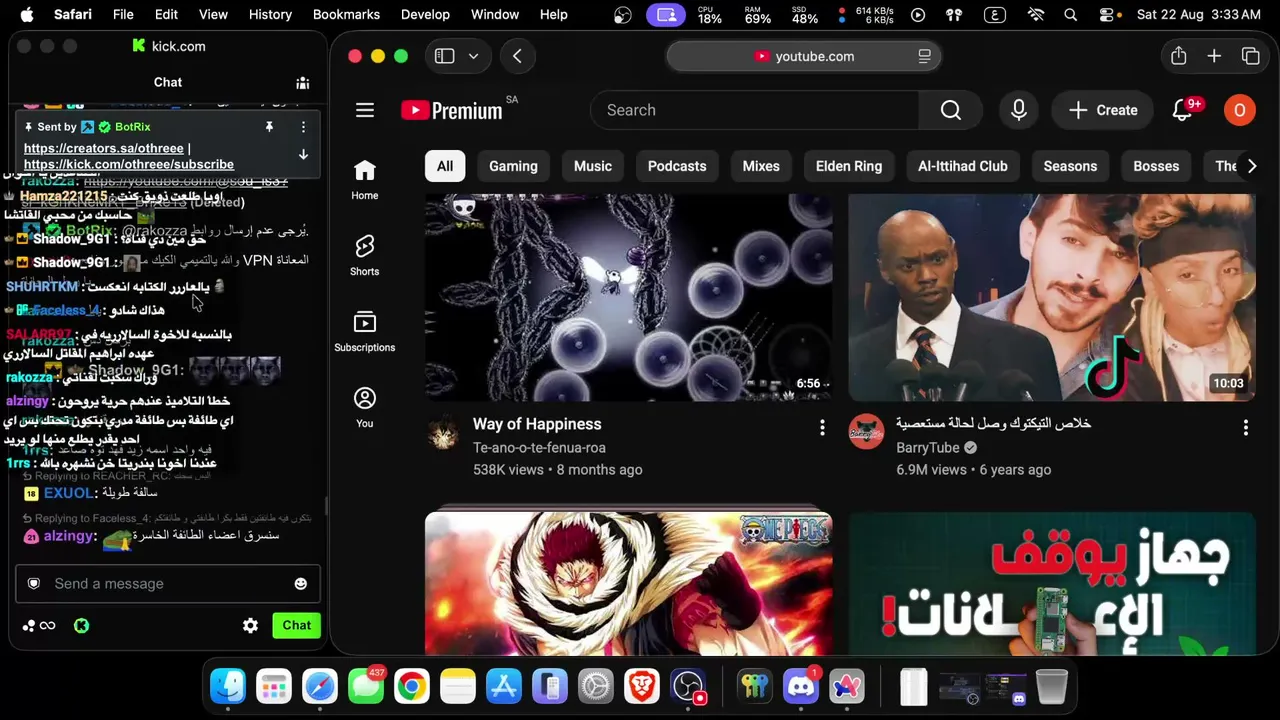Open the Te-ano-o-te-fenua-roa channel avatar
The height and width of the screenshot is (720, 1280).
pos(443,432)
